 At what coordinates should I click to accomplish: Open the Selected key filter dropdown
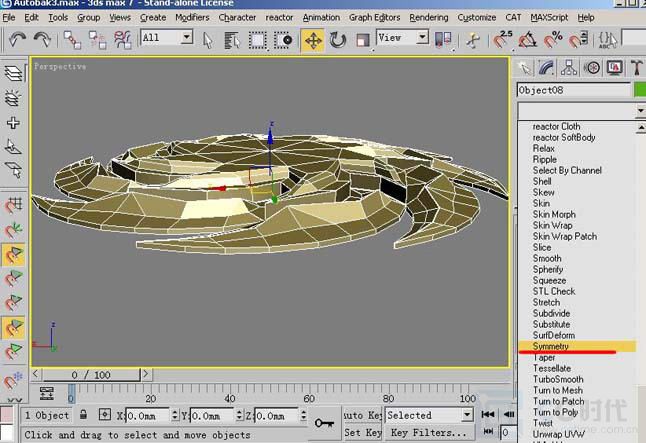tap(467, 415)
